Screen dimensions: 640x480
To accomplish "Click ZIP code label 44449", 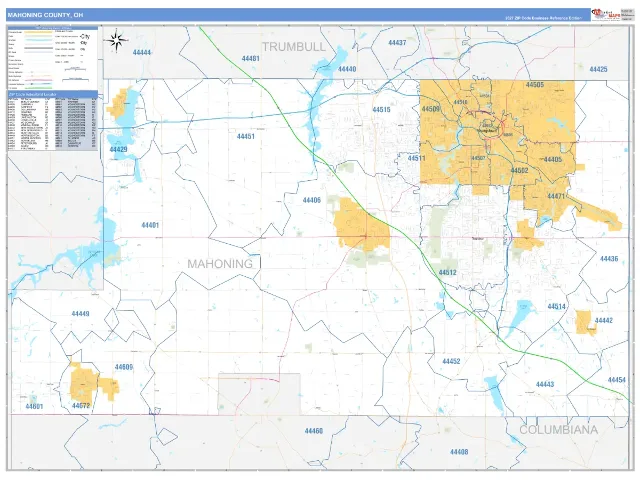I will (x=80, y=314).
